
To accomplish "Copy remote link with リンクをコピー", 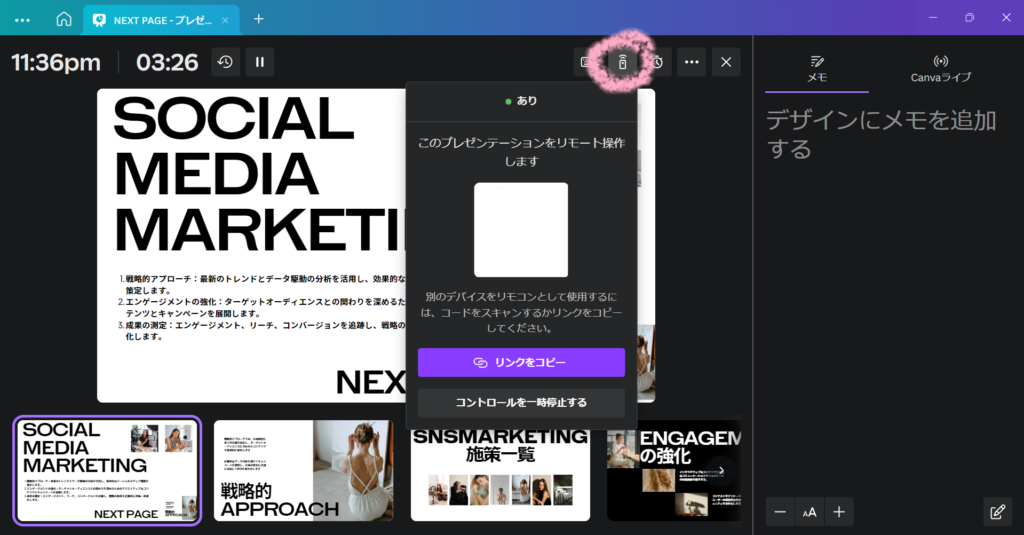I will tap(521, 363).
